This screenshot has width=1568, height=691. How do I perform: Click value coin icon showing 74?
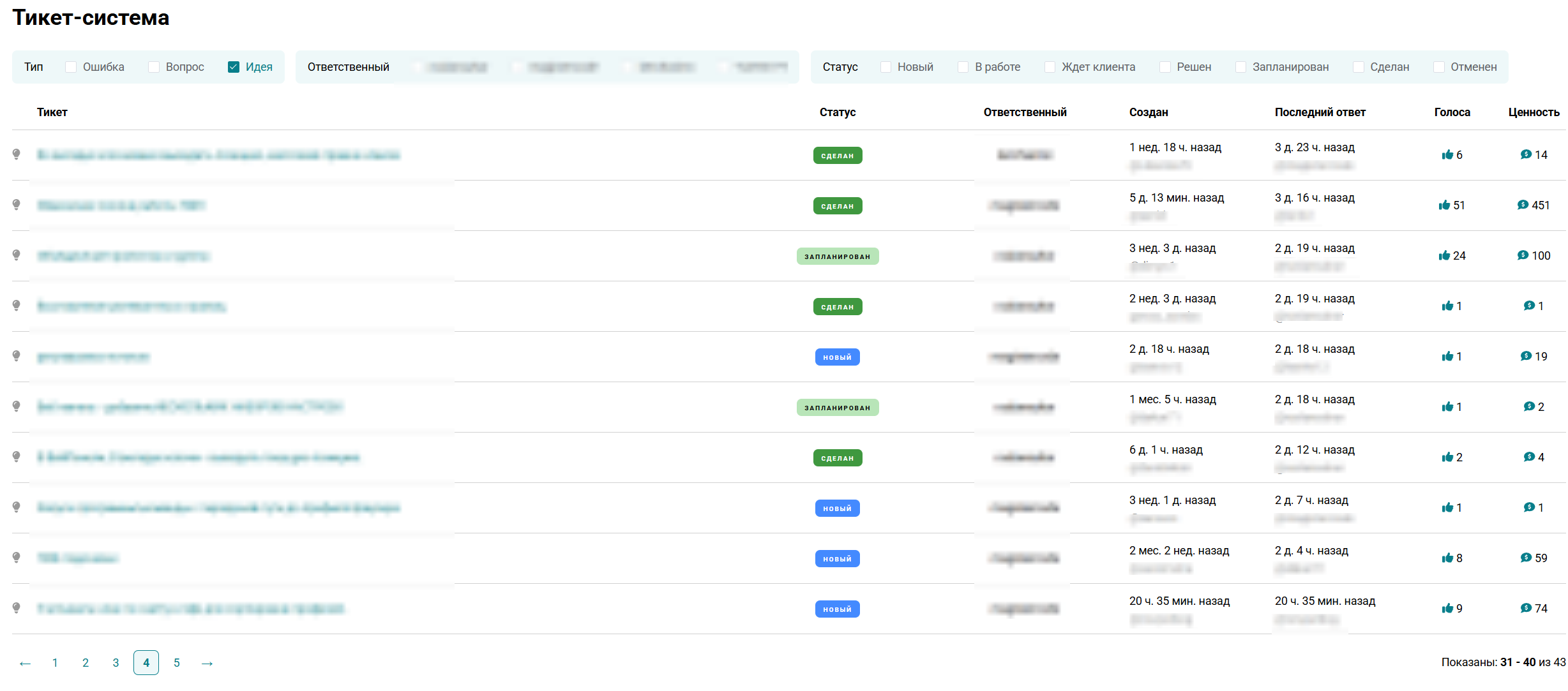(x=1526, y=609)
